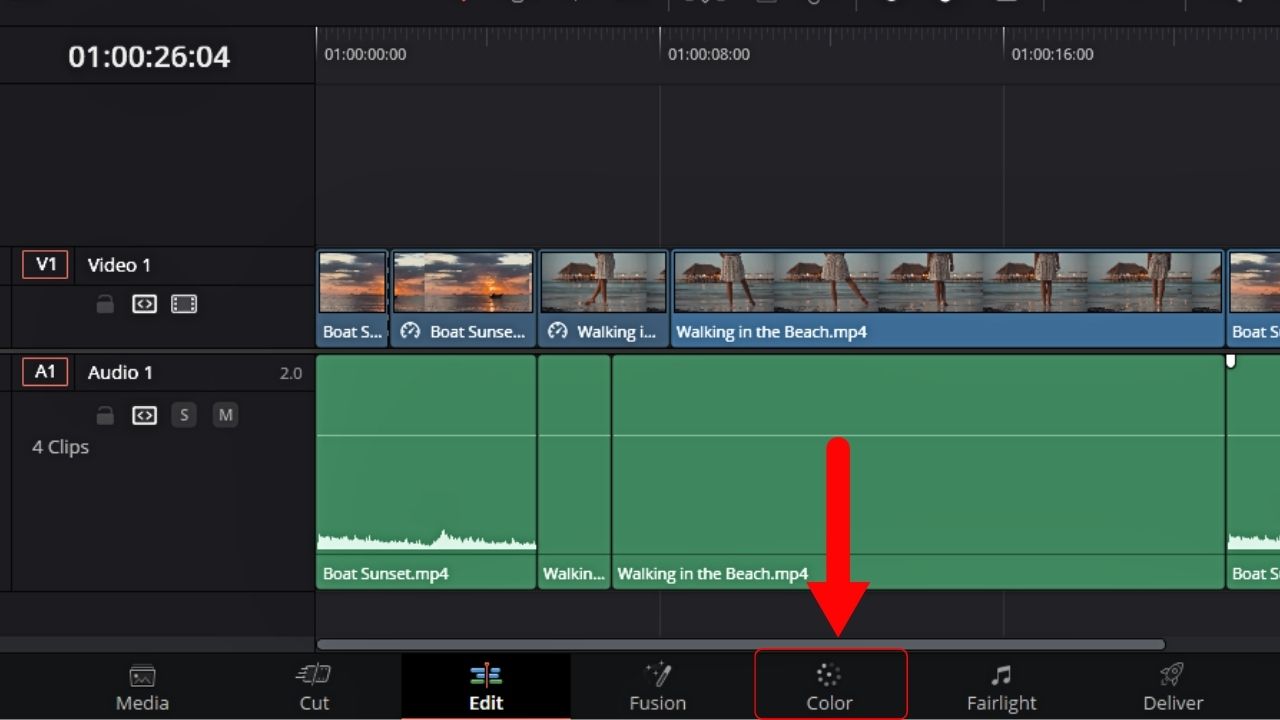Image resolution: width=1280 pixels, height=720 pixels.
Task: Click the A1 track destination button
Action: [44, 372]
